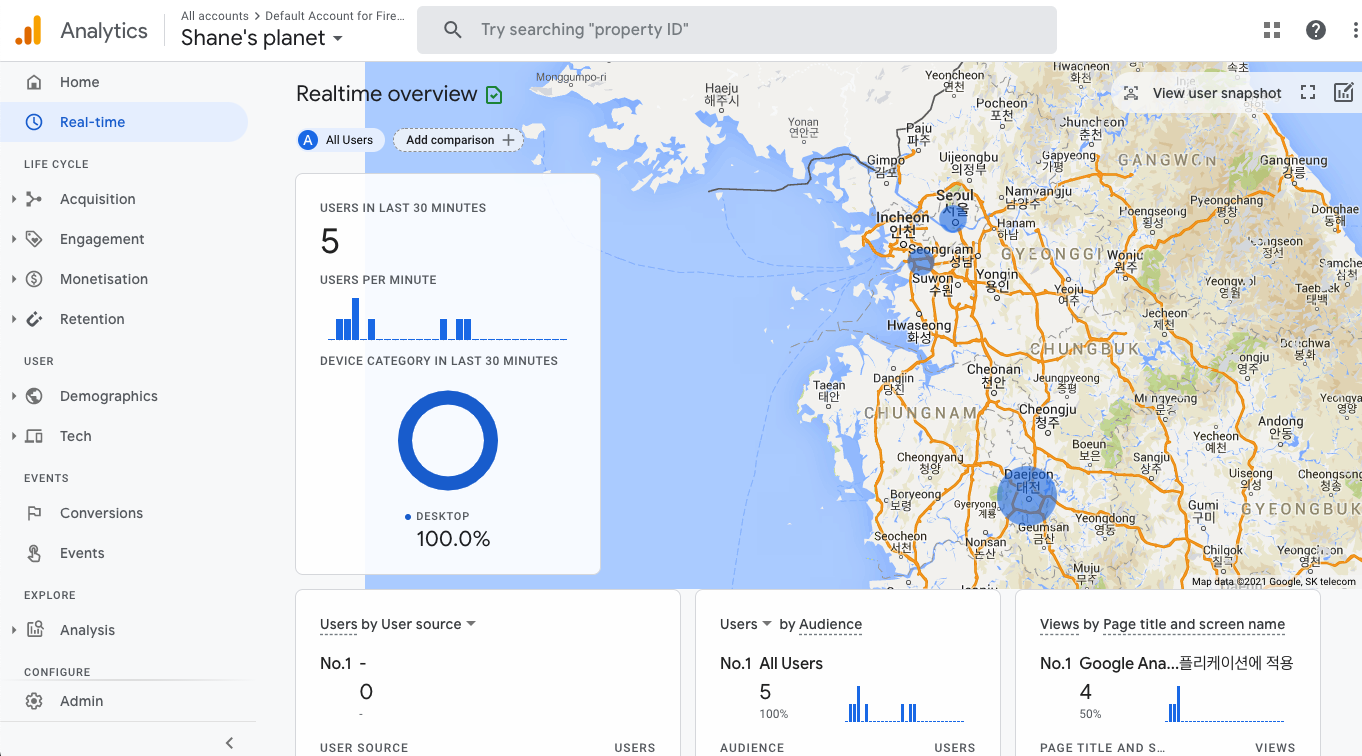Image resolution: width=1362 pixels, height=756 pixels.
Task: Click the Events touch icon
Action: click(34, 553)
